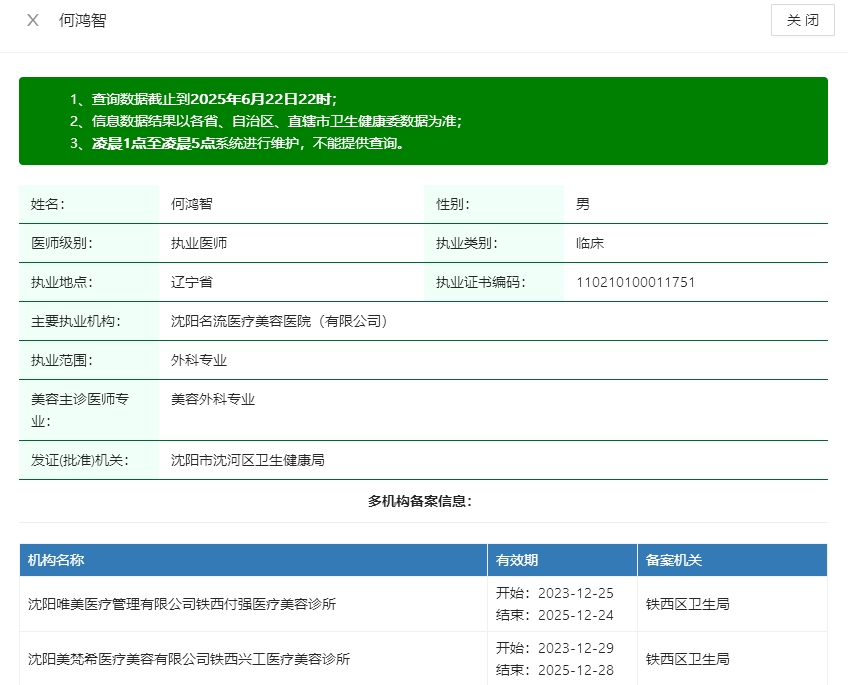Click the value 沈阳市沈河区卫生健康局

[248, 460]
